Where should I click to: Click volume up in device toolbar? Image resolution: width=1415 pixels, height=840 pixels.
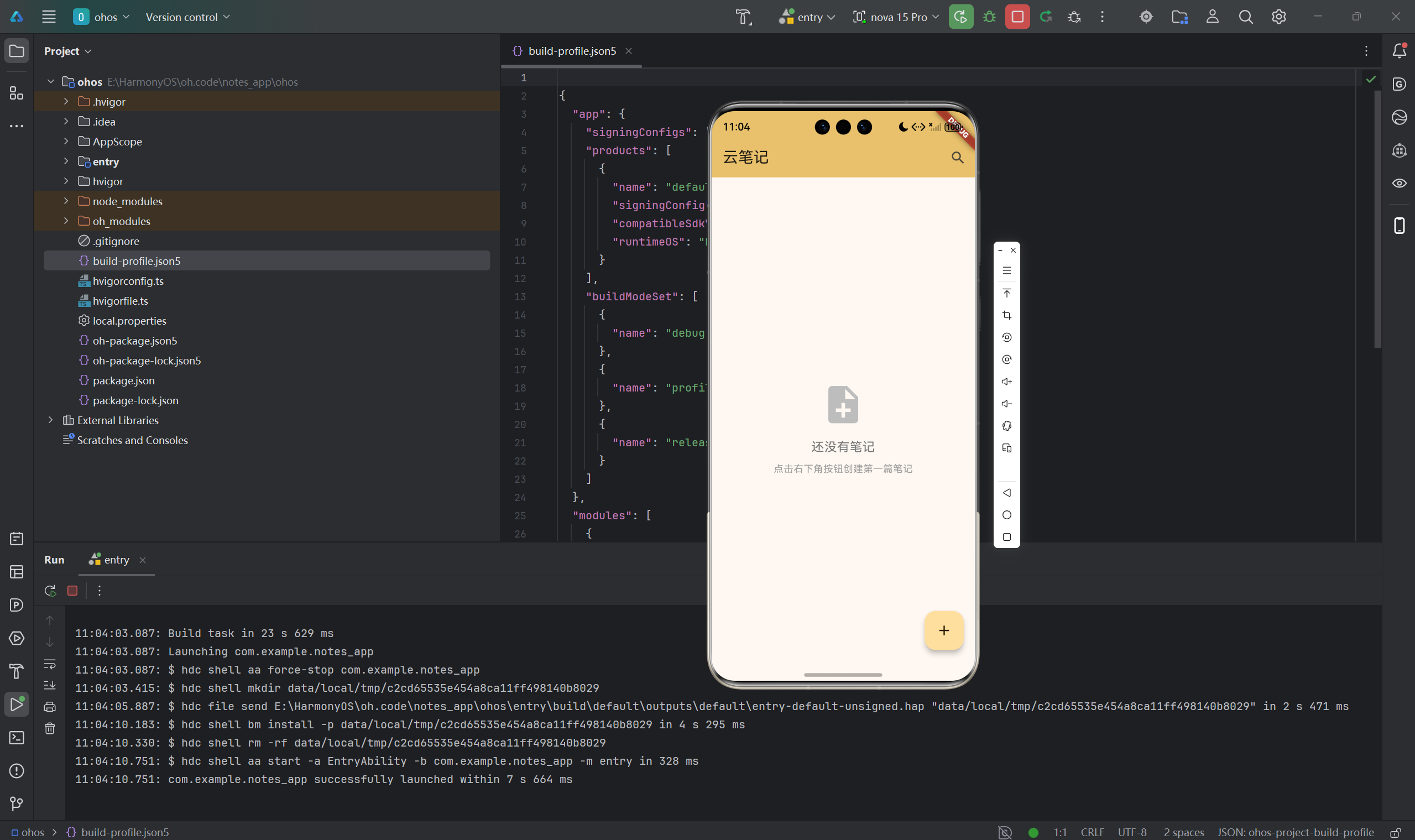tap(1006, 382)
